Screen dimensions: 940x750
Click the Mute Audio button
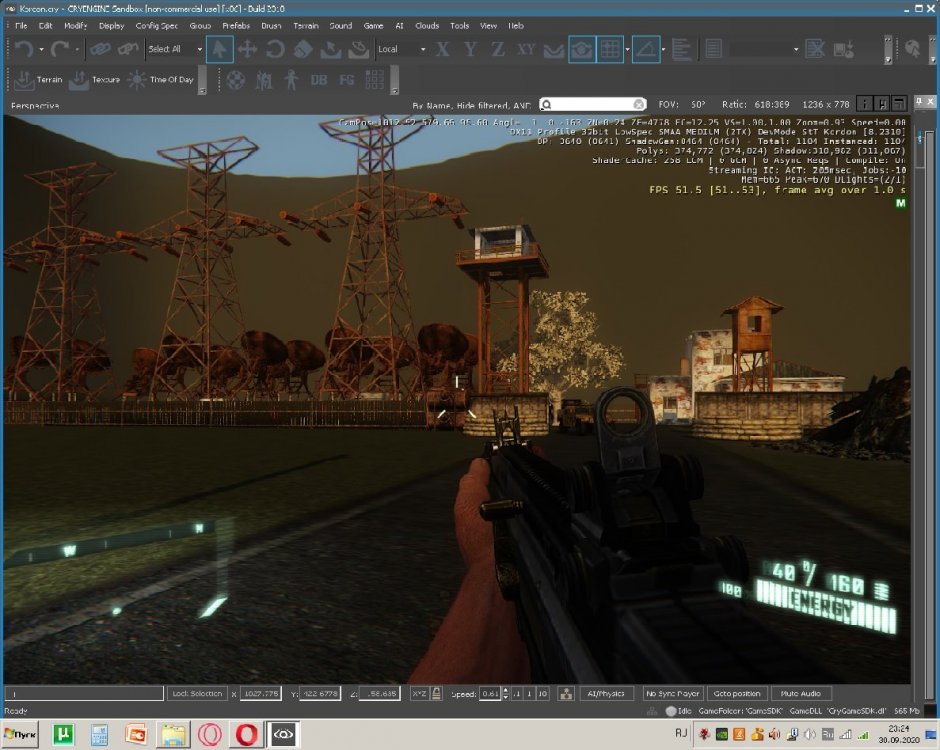pyautogui.click(x=800, y=694)
